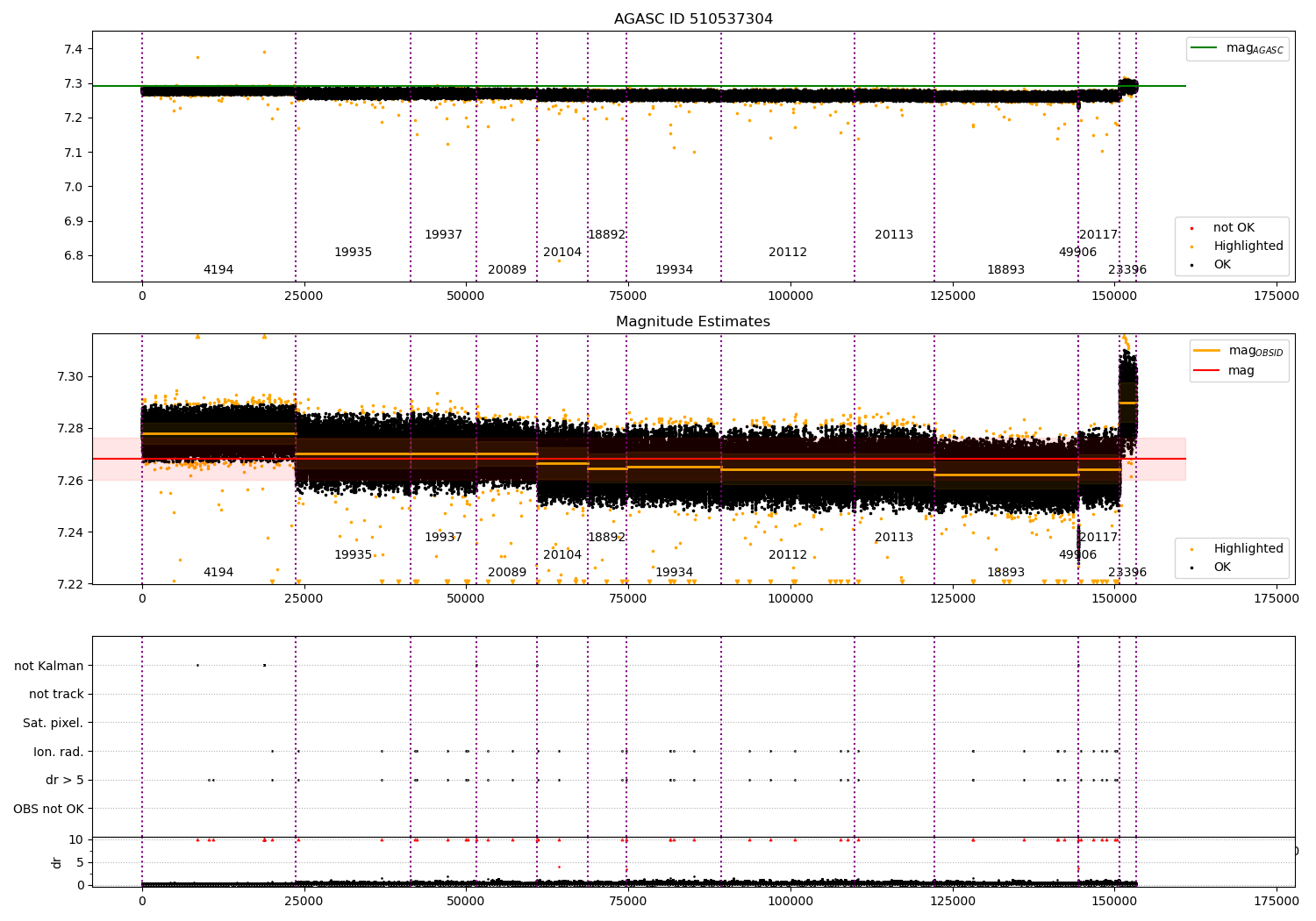Click the 'Sat. pixel.' axis label

point(54,723)
